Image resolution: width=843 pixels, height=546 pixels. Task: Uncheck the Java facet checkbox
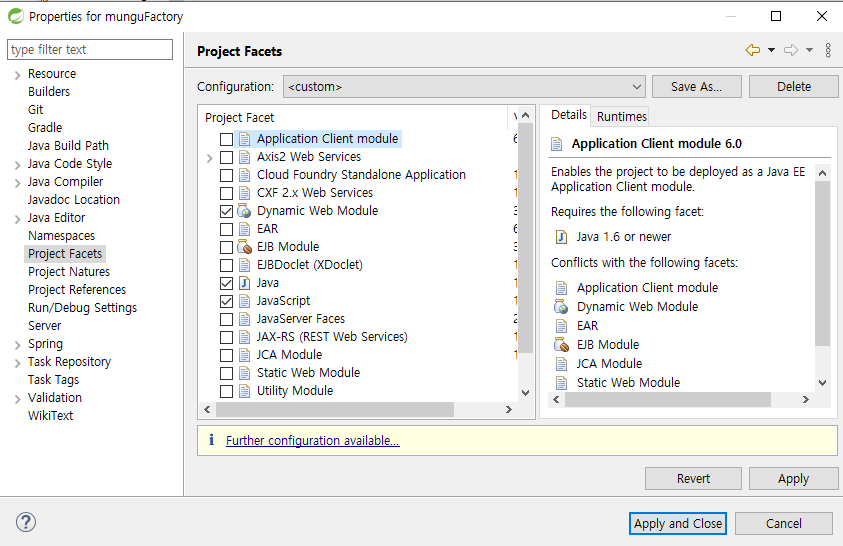click(226, 283)
